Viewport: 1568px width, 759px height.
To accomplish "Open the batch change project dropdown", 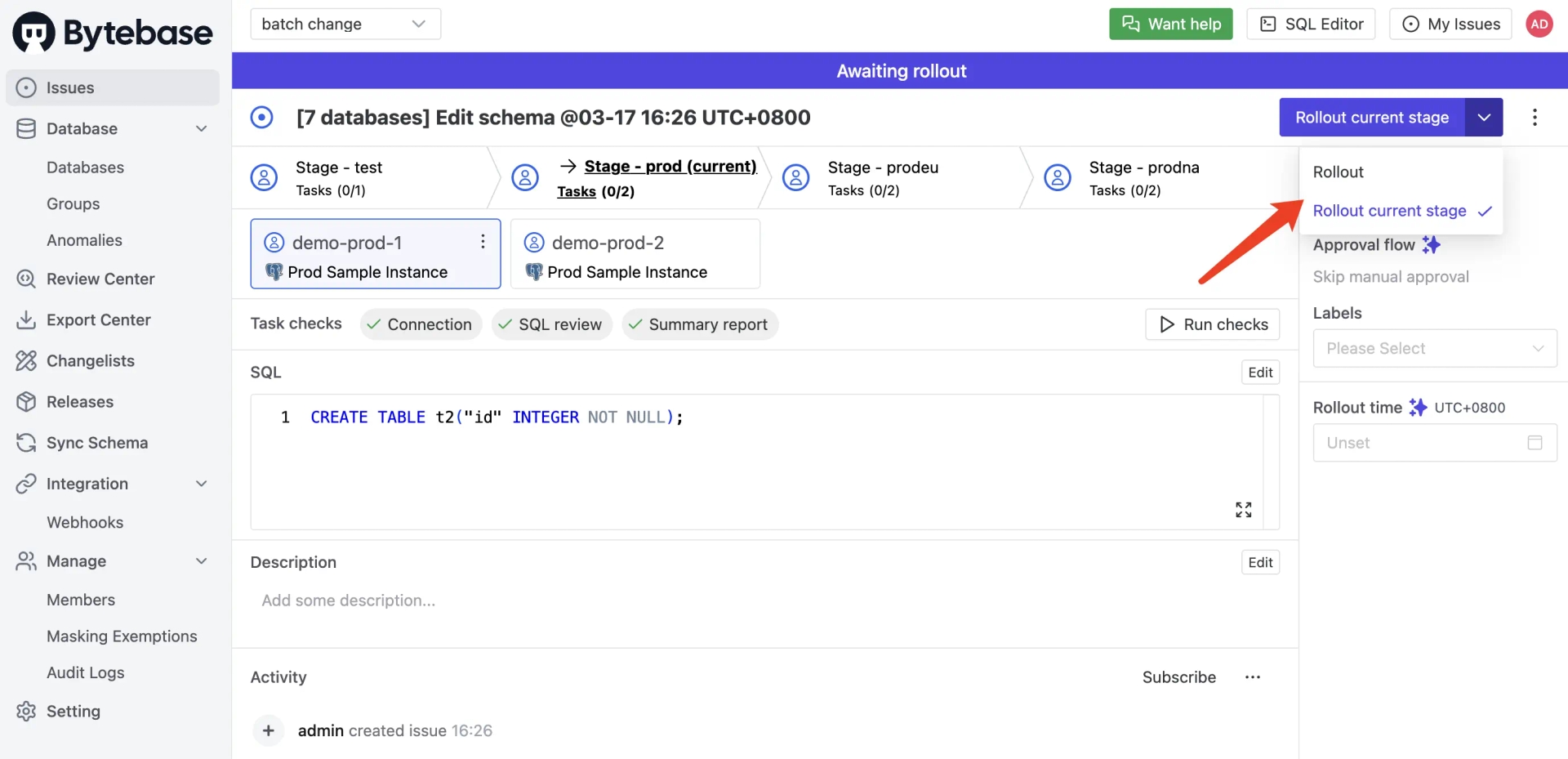I will [345, 24].
